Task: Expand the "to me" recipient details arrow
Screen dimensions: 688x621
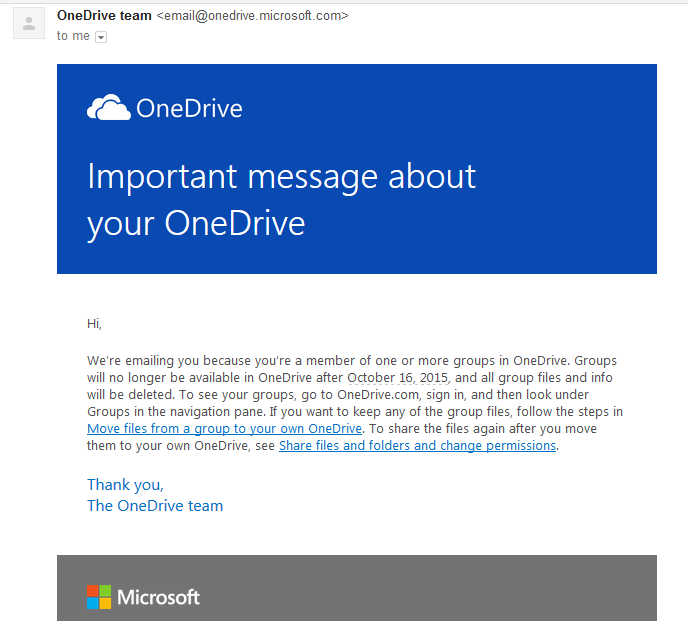Action: (101, 37)
